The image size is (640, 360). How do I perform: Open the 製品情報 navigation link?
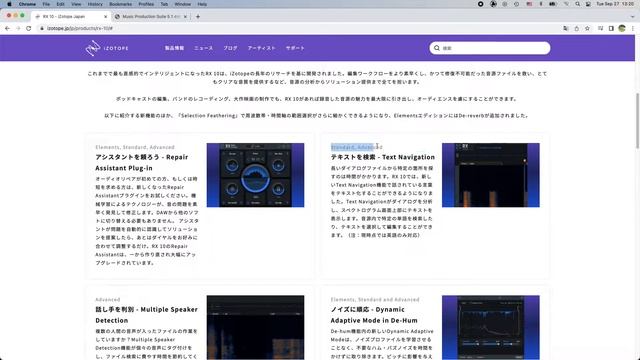pos(174,48)
